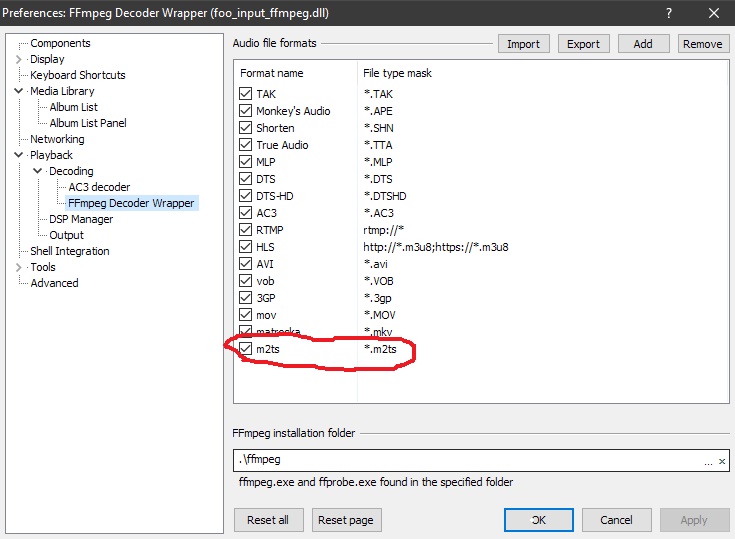Screen dimensions: 735x539
Task: Sort by the File type mask column header
Action: pos(396,74)
